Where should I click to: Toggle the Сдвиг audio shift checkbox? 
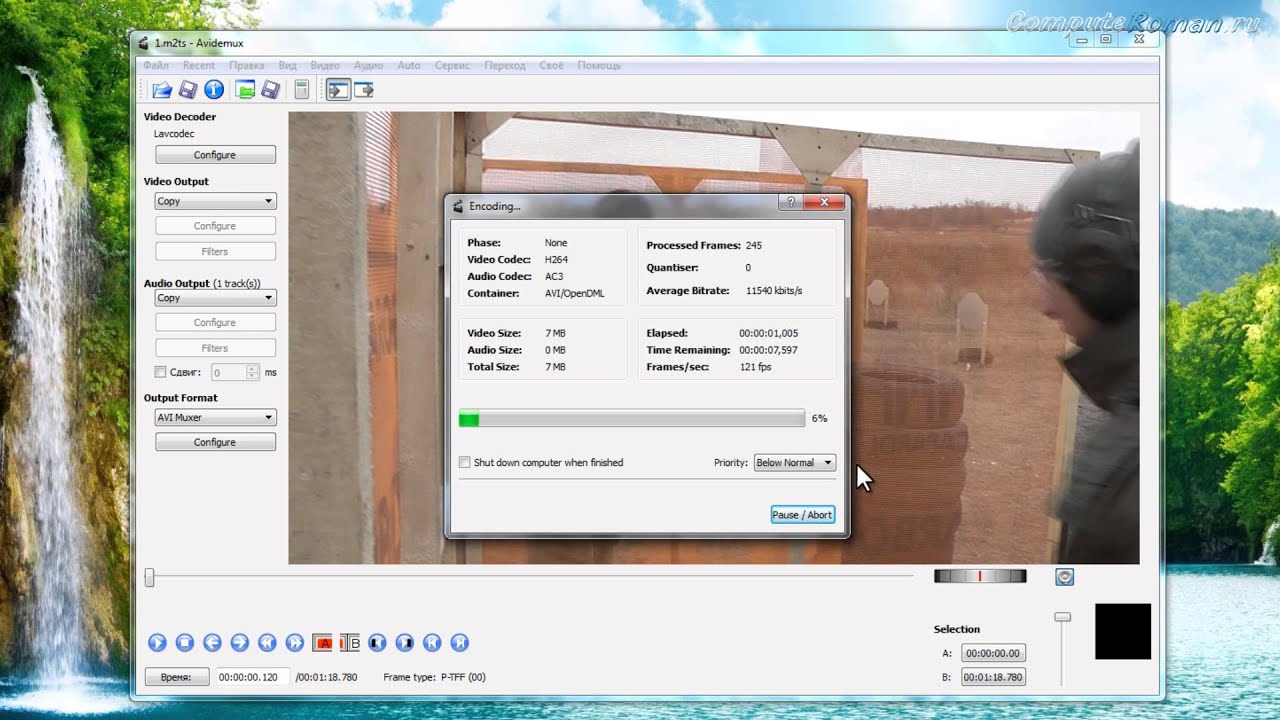[160, 372]
